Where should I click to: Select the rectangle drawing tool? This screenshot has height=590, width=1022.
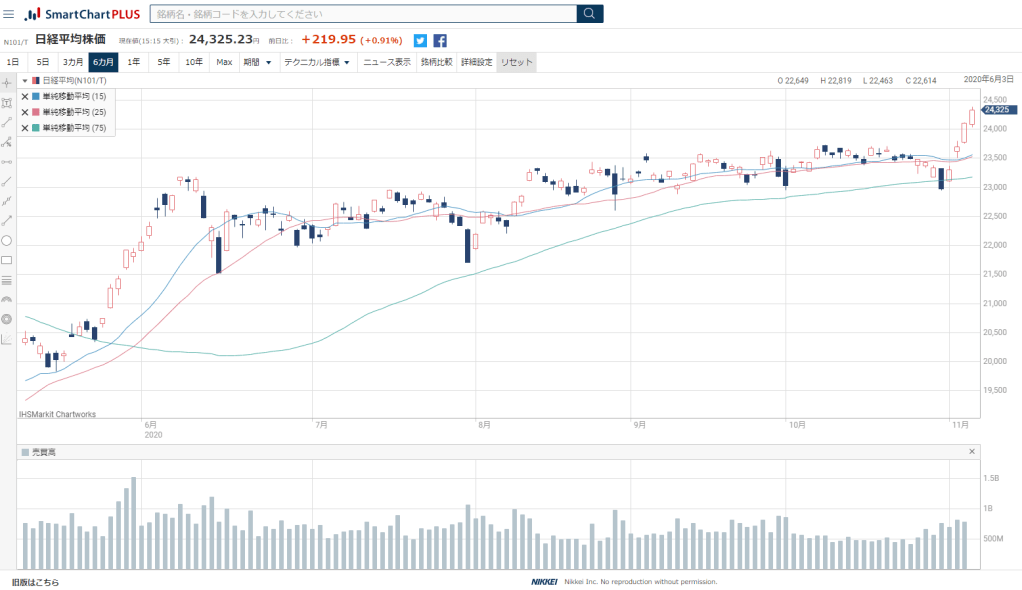tap(7, 260)
